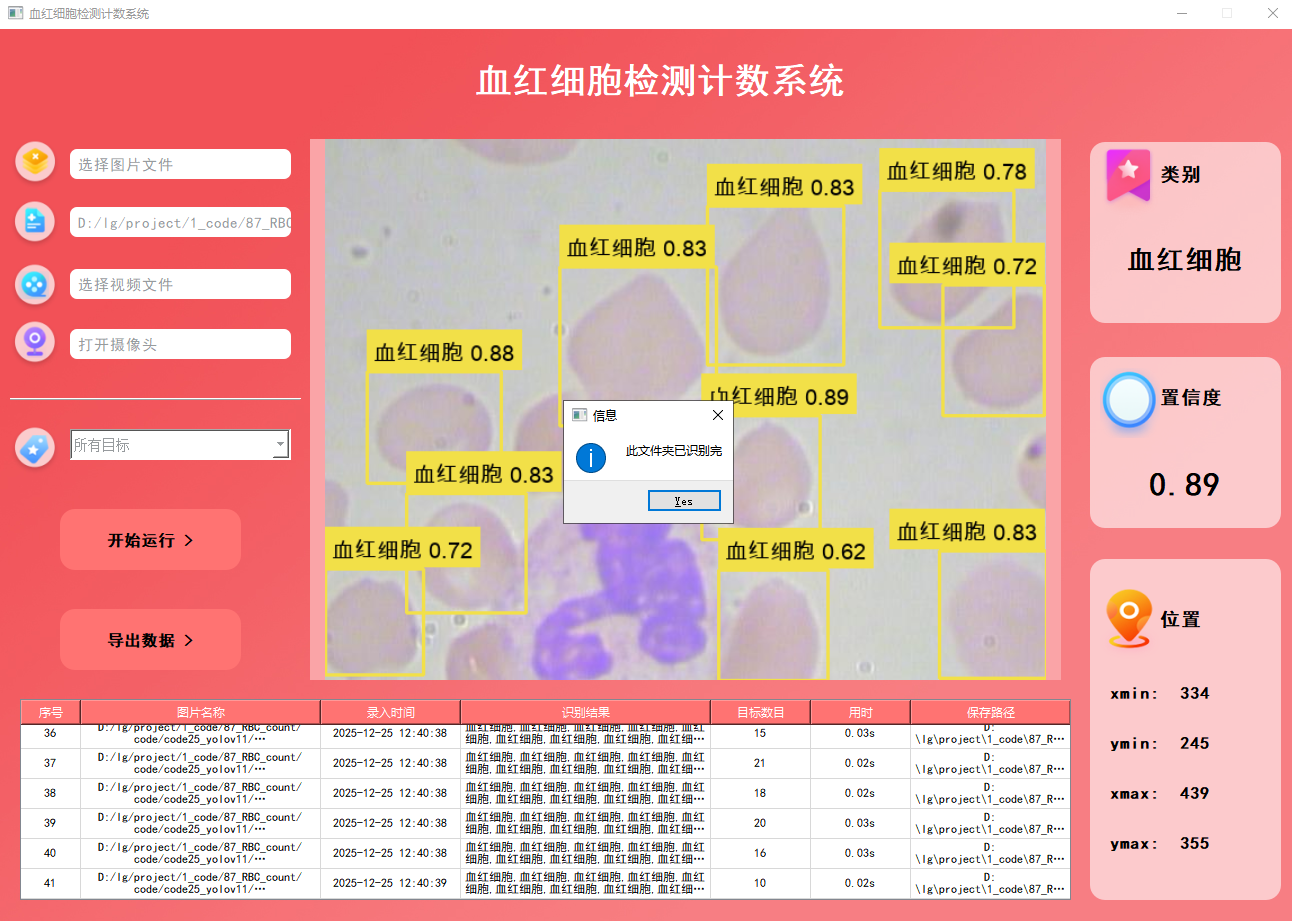Click the 开始运行 button
Viewport: 1292px width, 921px height.
[x=150, y=540]
